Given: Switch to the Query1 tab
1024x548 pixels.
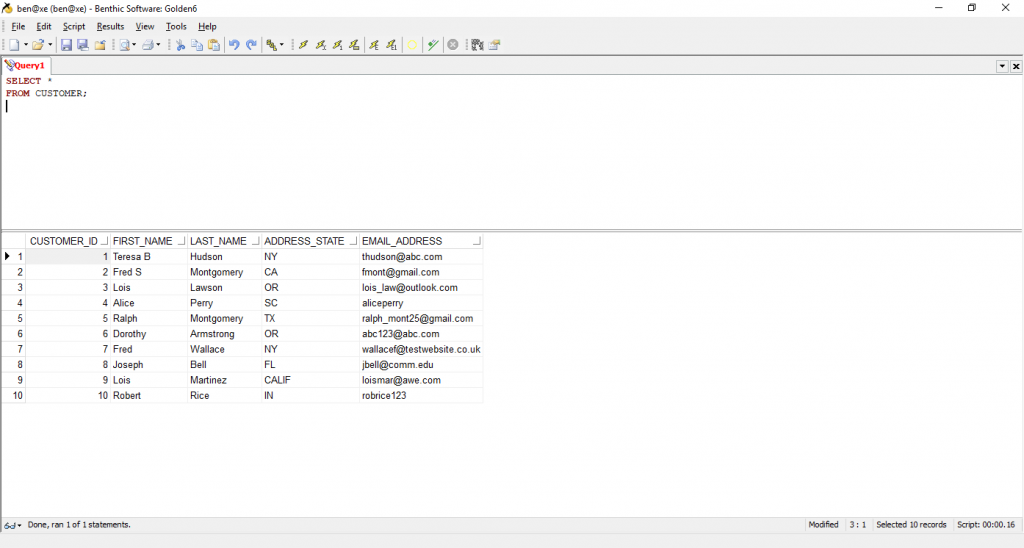Looking at the screenshot, I should tap(26, 65).
